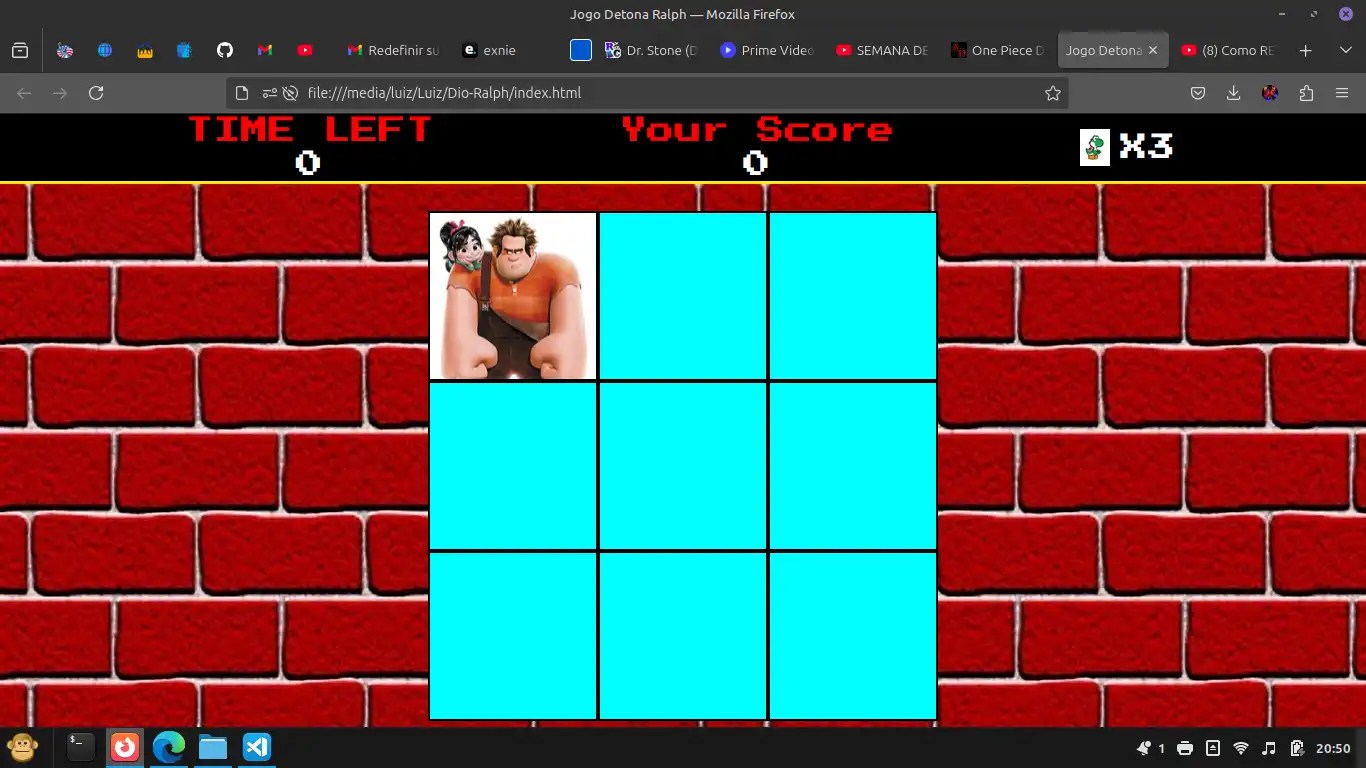List all tabs dropdown arrow
1366x768 pixels.
(1345, 50)
